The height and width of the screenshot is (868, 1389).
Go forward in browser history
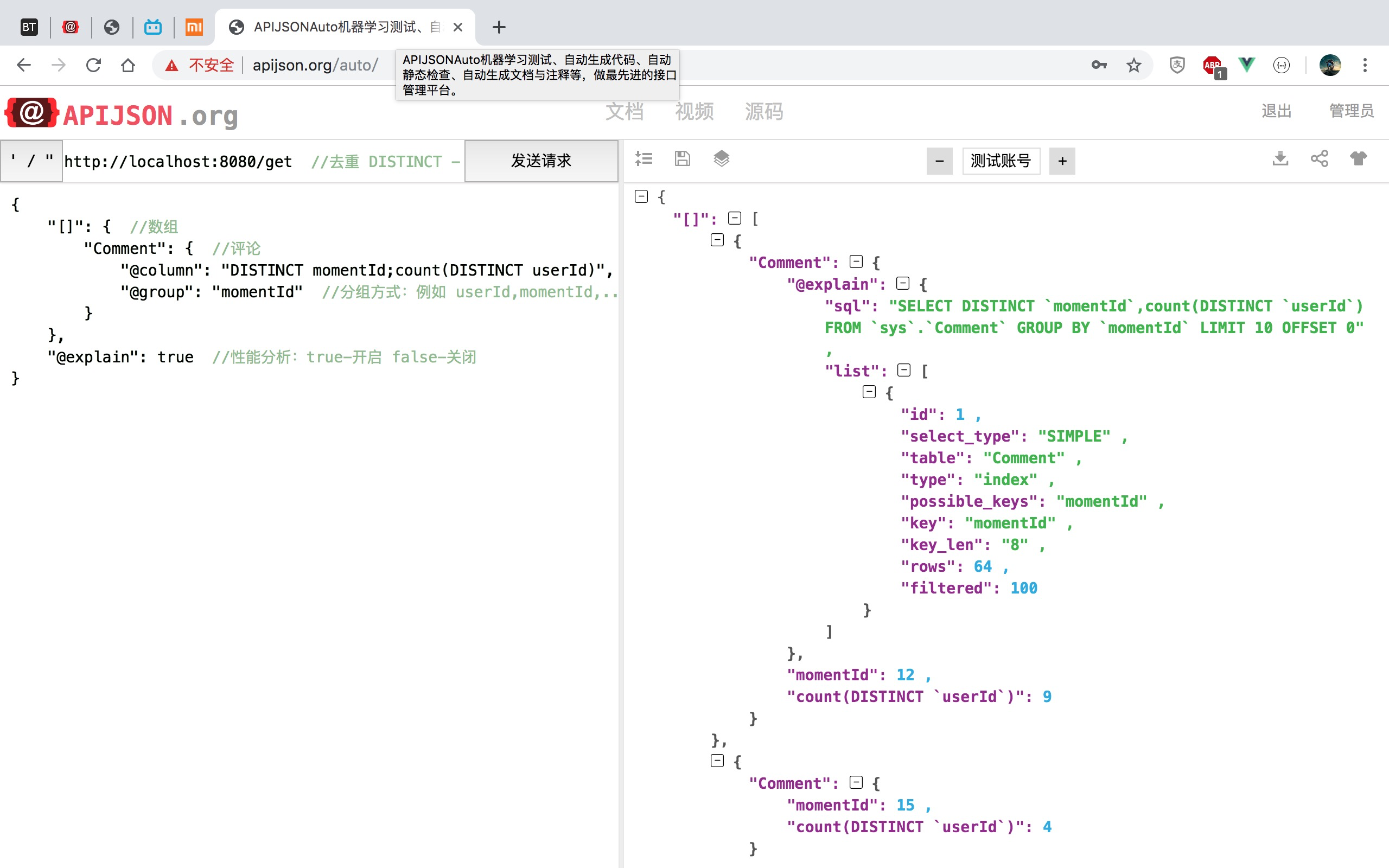point(59,65)
